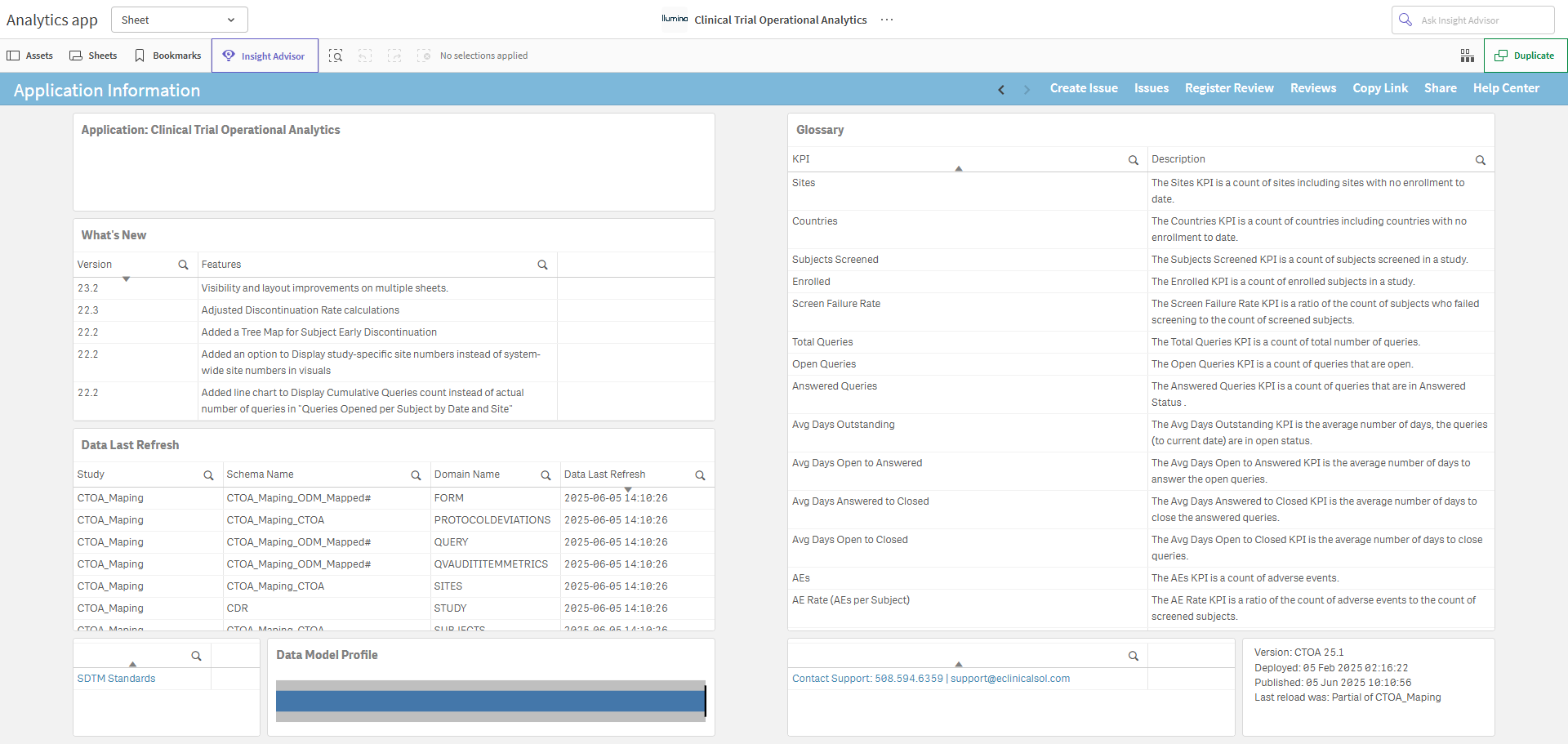Search the Domain Name column
The image size is (1568, 744).
[x=546, y=475]
